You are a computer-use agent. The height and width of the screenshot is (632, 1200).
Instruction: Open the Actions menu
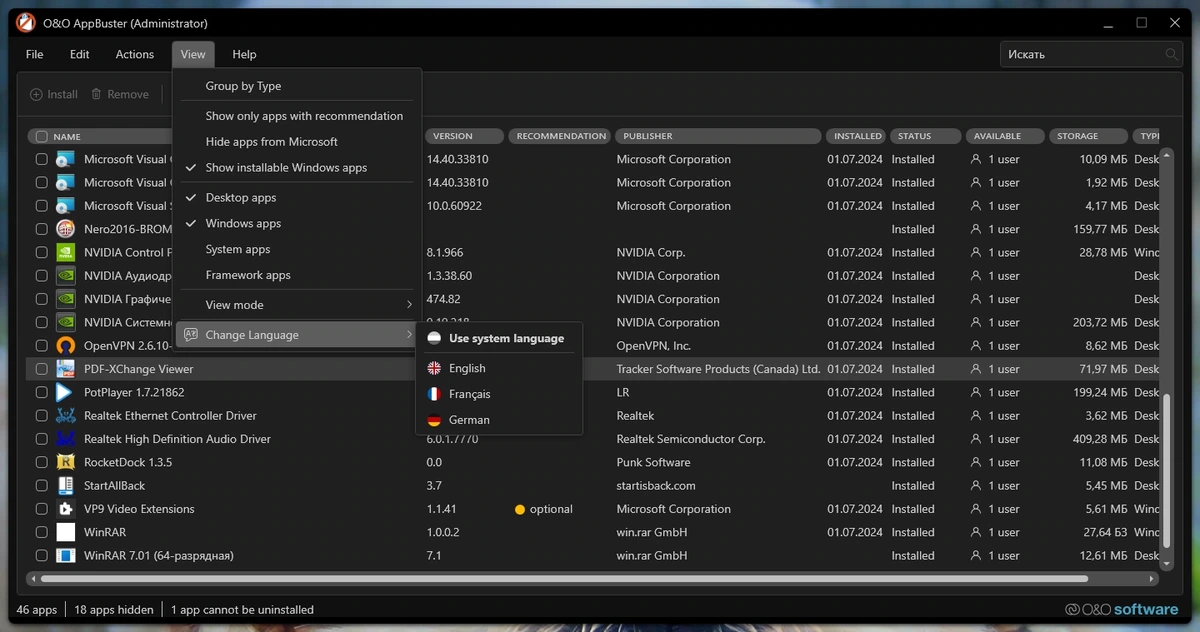(x=134, y=54)
